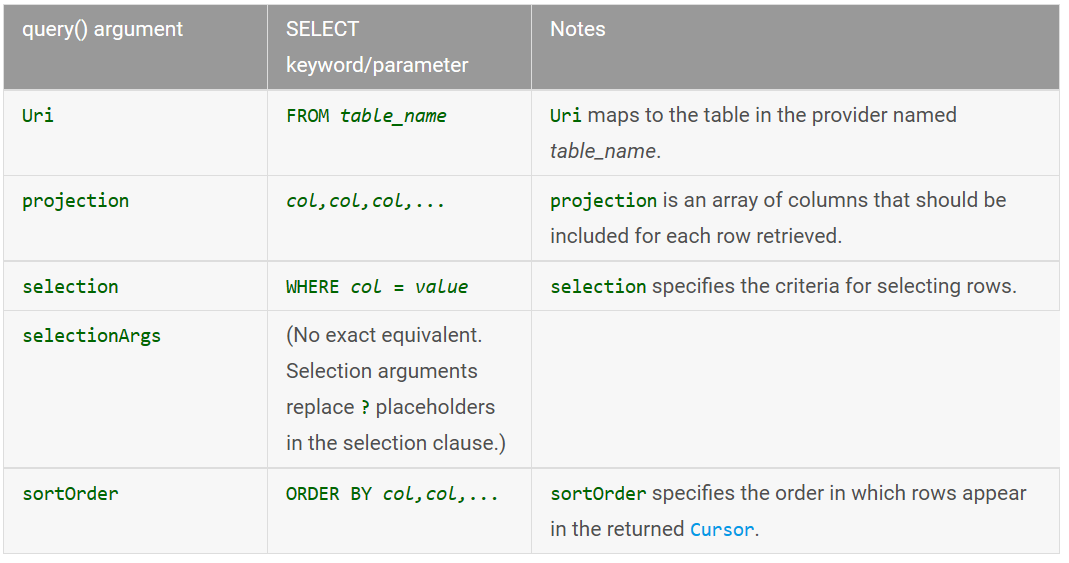This screenshot has height=563, width=1069.
Task: Click the 'projection is an array' note
Action: pyautogui.click(x=778, y=218)
